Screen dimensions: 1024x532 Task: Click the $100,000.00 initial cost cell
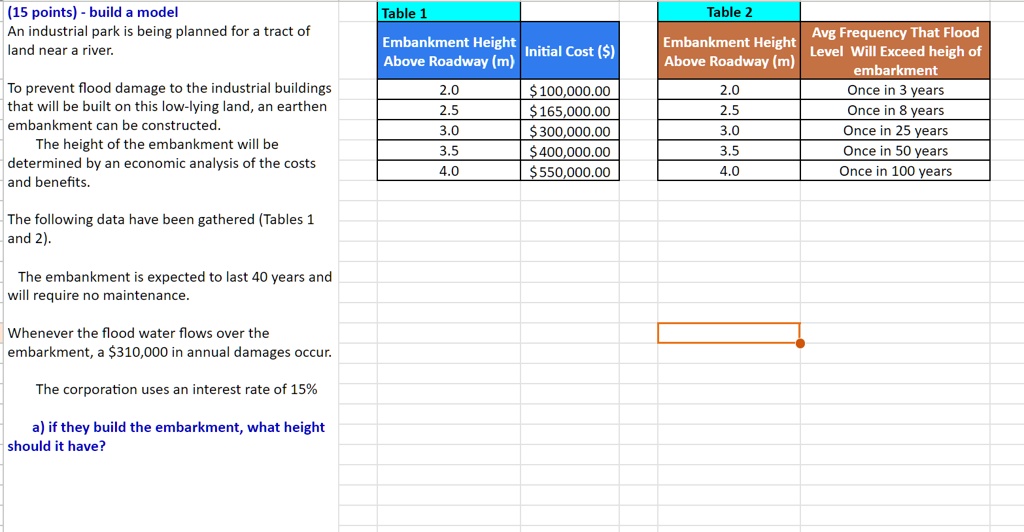[x=569, y=90]
